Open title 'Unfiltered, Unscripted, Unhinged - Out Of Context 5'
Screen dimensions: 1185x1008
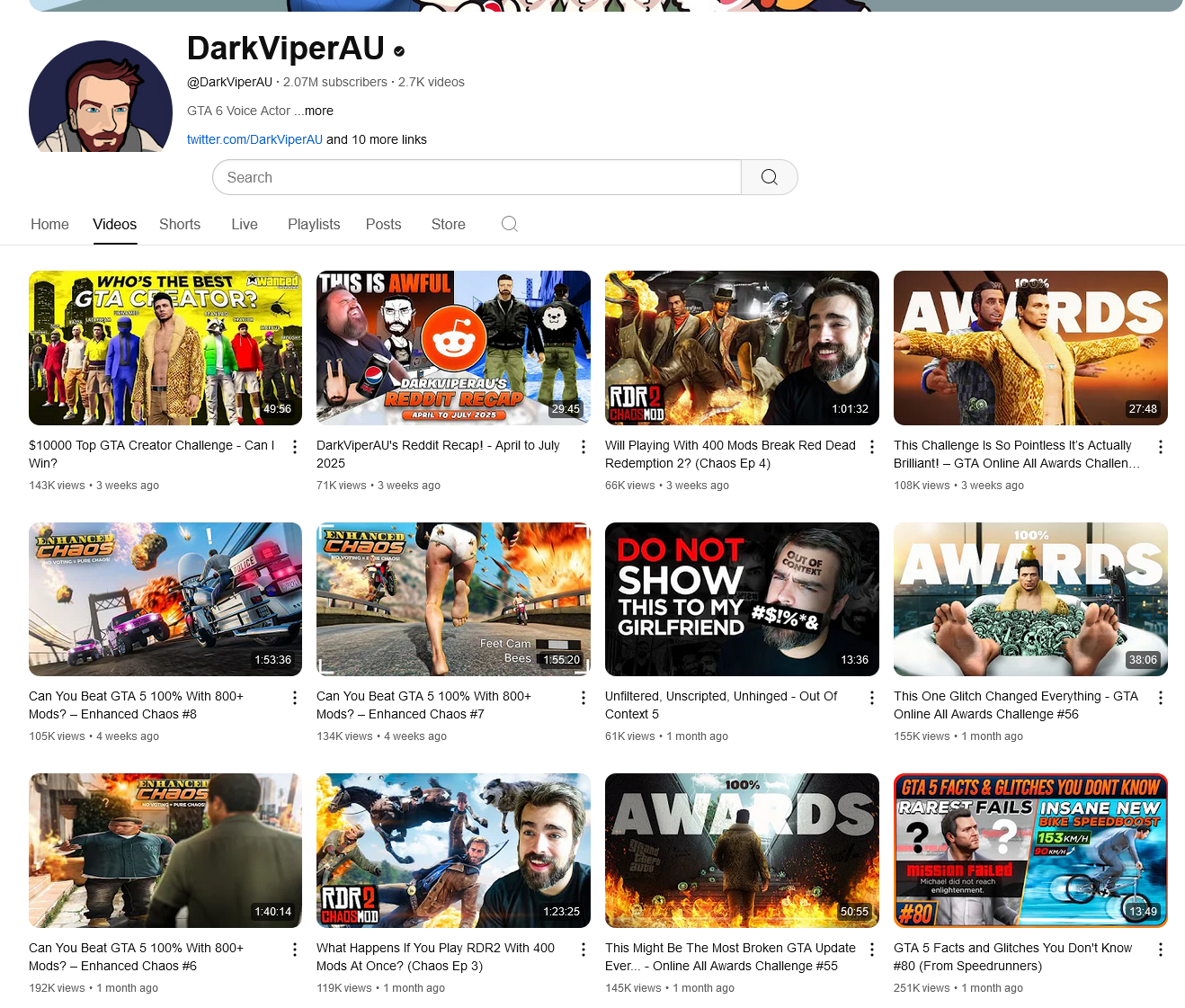[721, 705]
